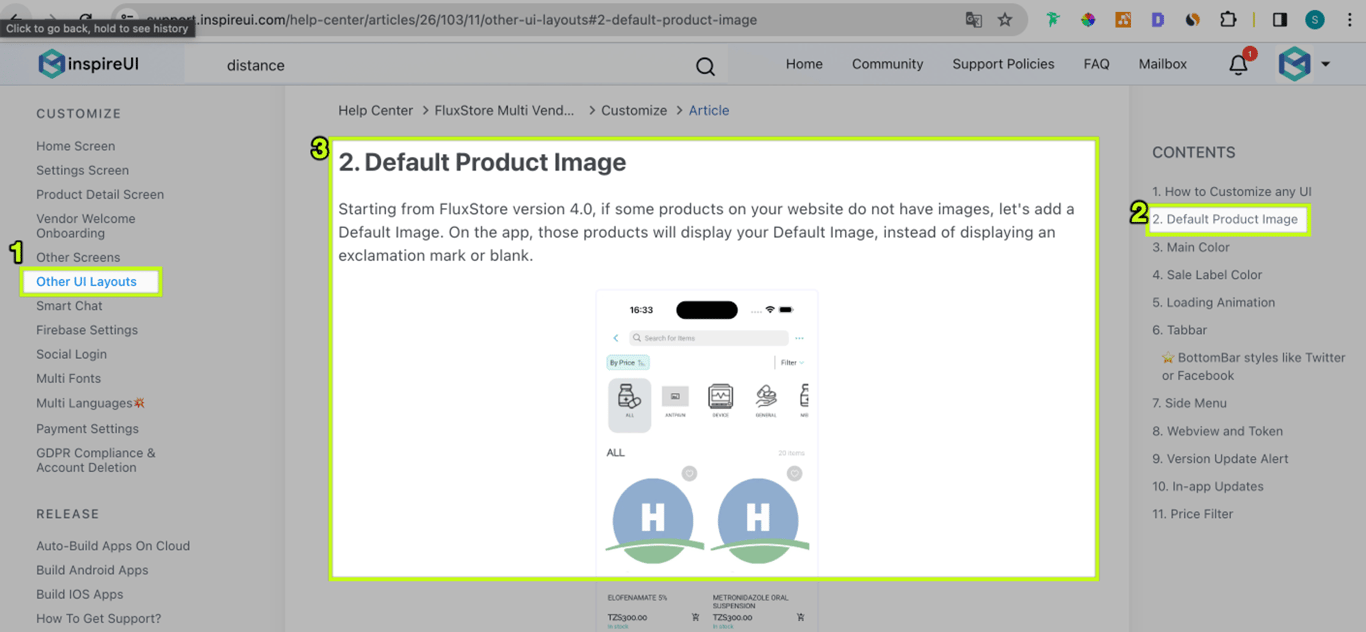
Task: Jump to "7. Side Menu" in Contents
Action: pos(1189,403)
